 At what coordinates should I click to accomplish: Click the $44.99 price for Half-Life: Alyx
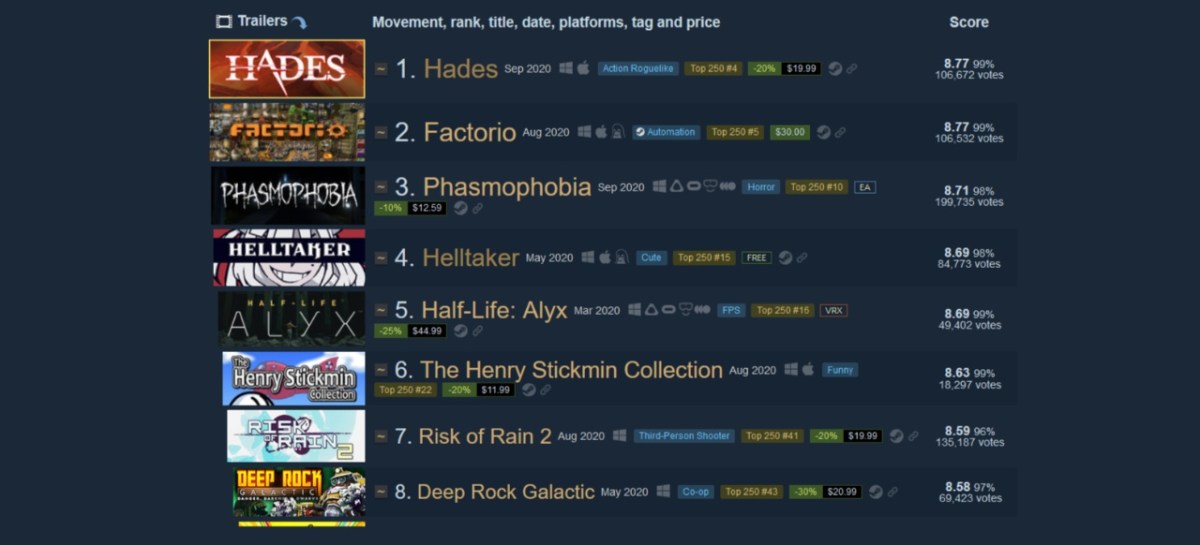tap(427, 331)
